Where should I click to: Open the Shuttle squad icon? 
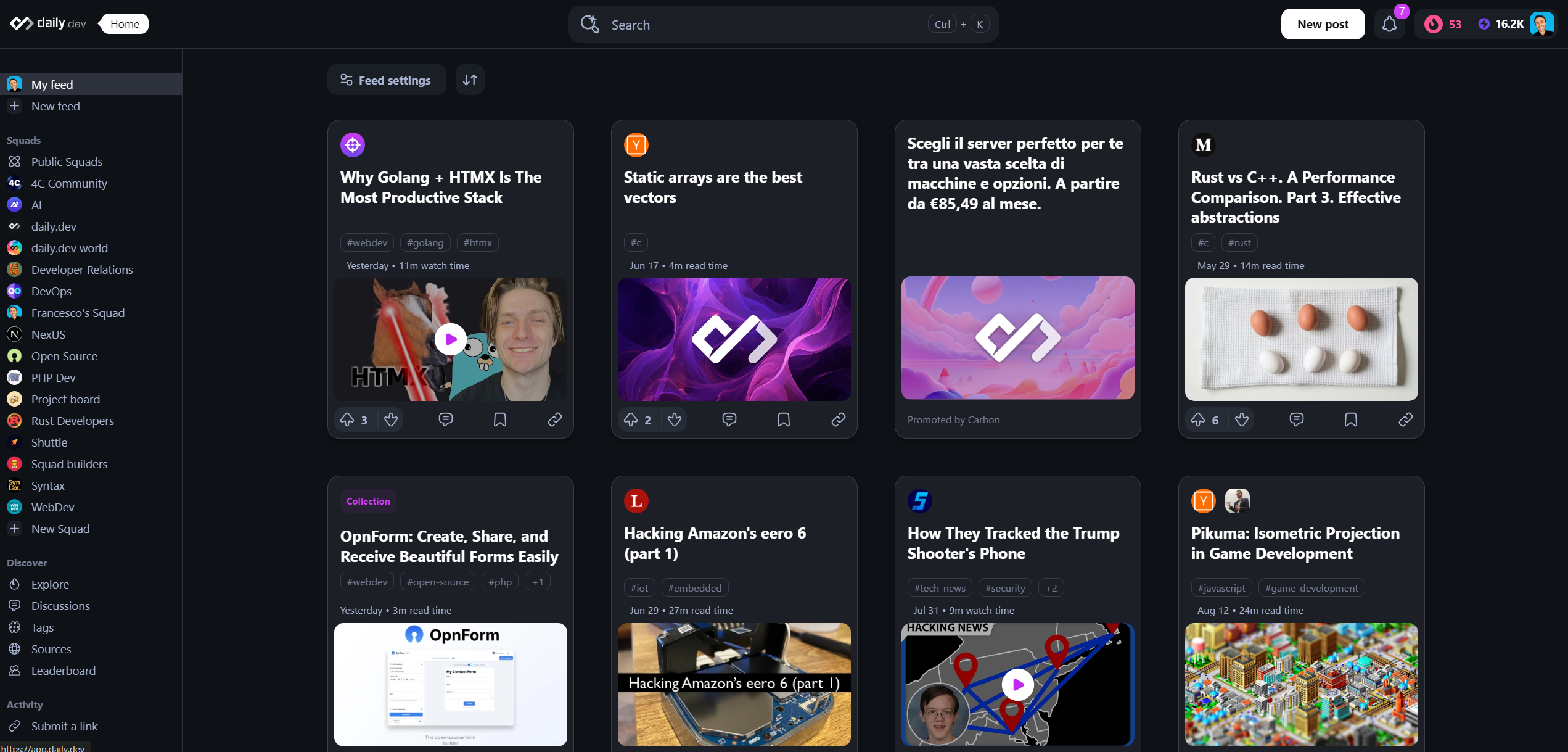14,442
